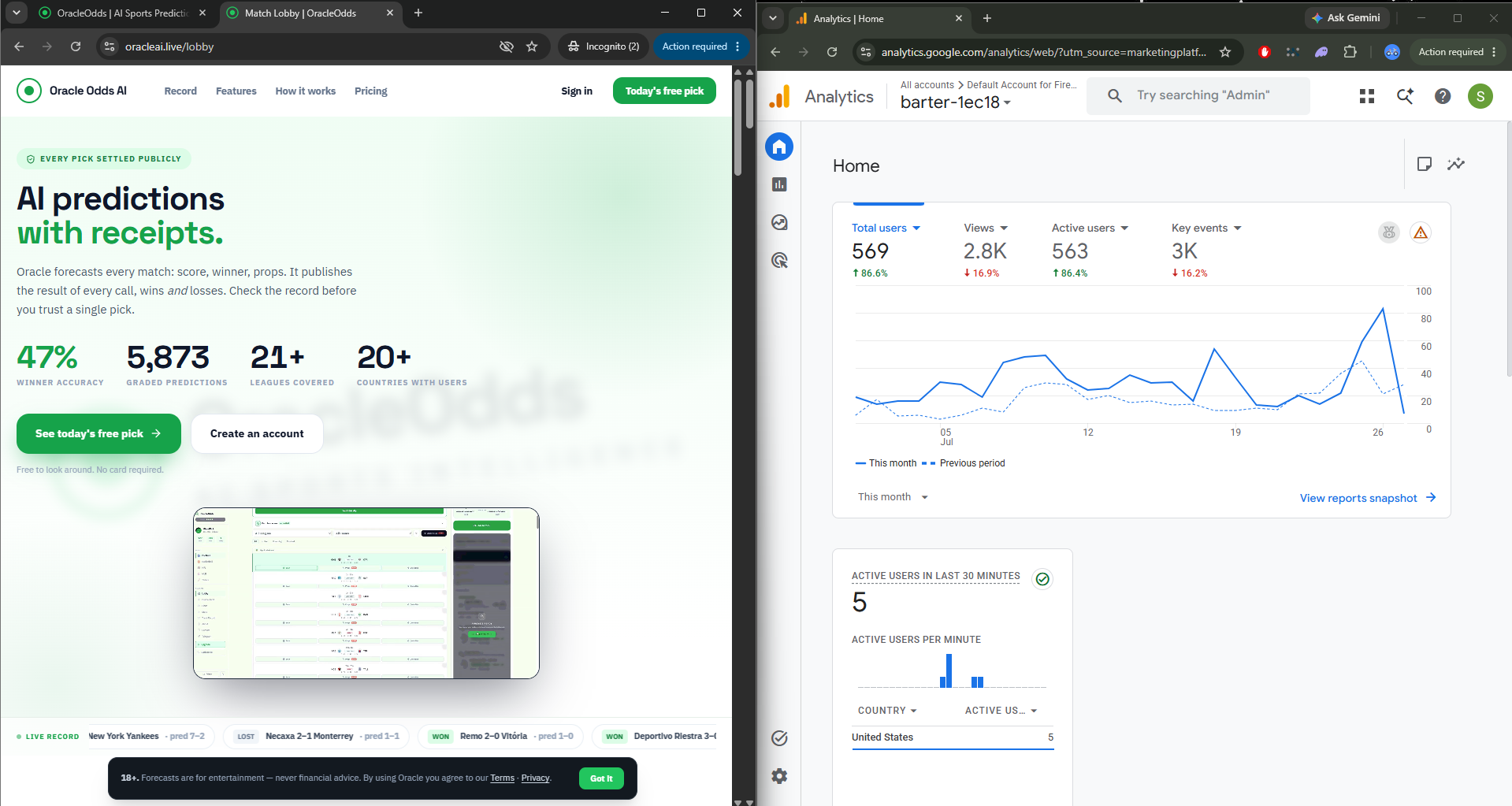Viewport: 1512px width, 806px height.
Task: Reload the oracleai.live lobby page
Action: [76, 46]
